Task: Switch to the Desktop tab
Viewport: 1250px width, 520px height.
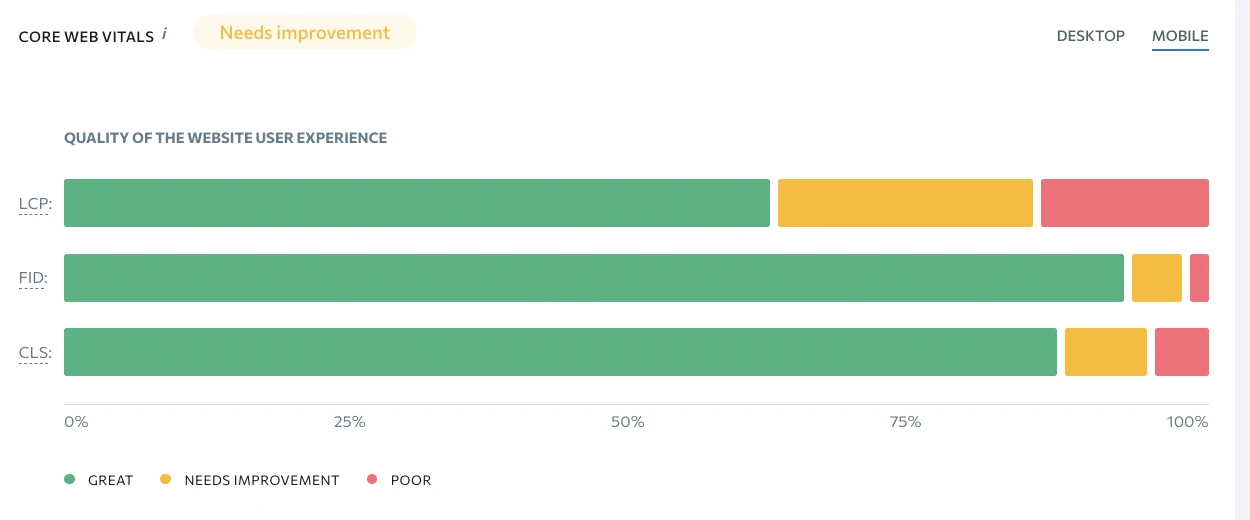Action: [x=1090, y=36]
